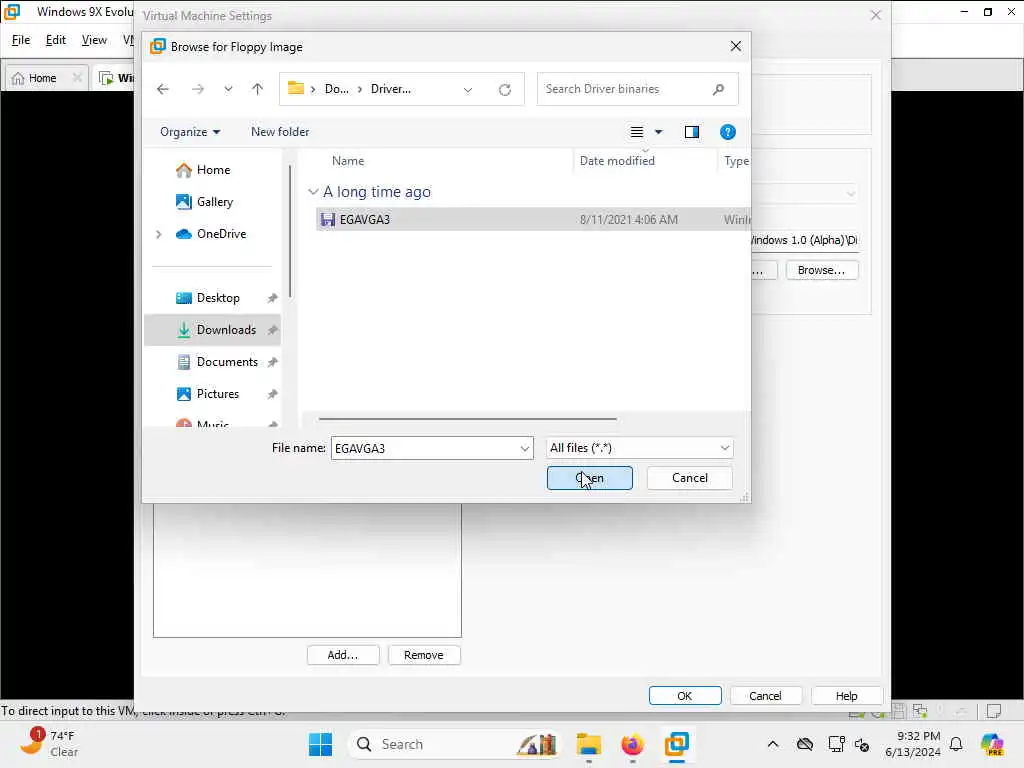Open the clock and date flyout
Screen dimensions: 1024x768
click(913, 744)
